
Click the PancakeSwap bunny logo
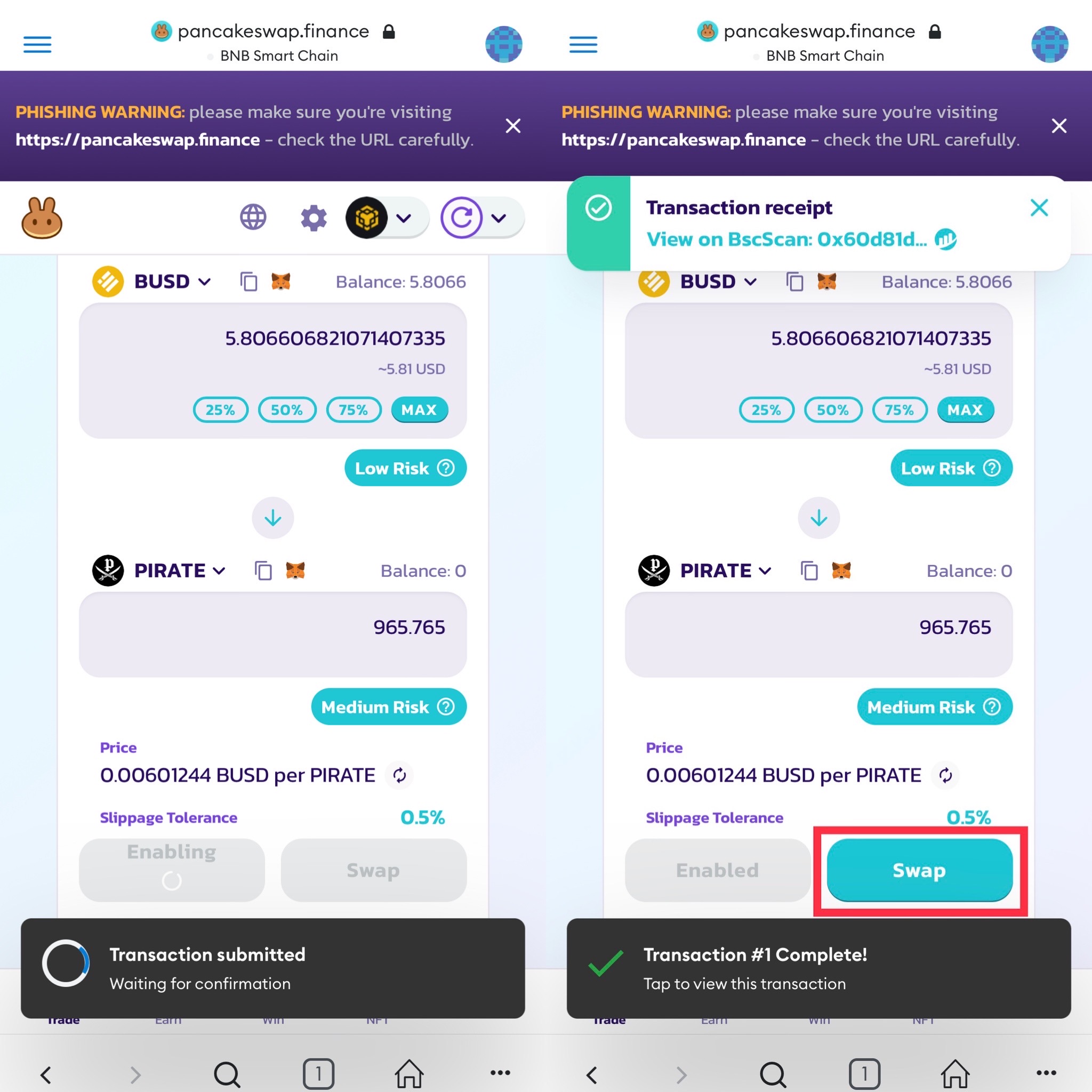42,218
